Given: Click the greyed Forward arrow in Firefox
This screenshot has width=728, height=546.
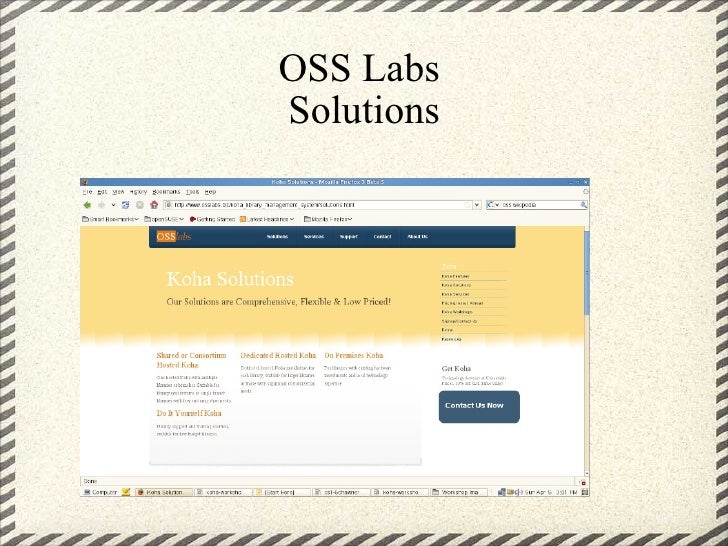Looking at the screenshot, I should pos(101,205).
